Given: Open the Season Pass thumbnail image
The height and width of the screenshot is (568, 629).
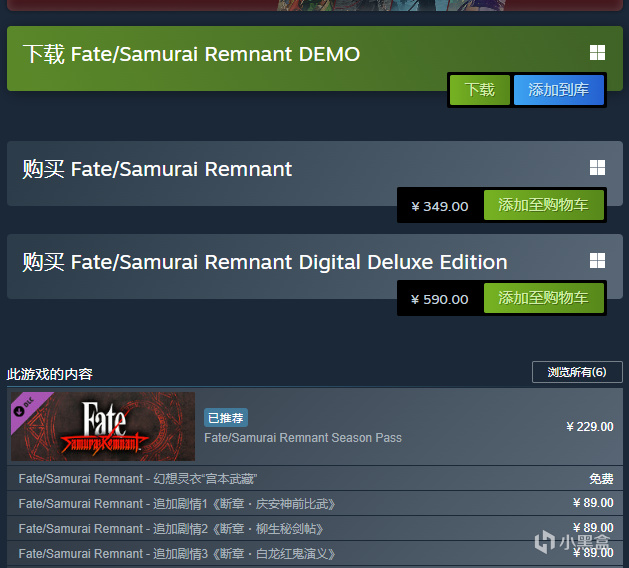Looking at the screenshot, I should [x=102, y=426].
